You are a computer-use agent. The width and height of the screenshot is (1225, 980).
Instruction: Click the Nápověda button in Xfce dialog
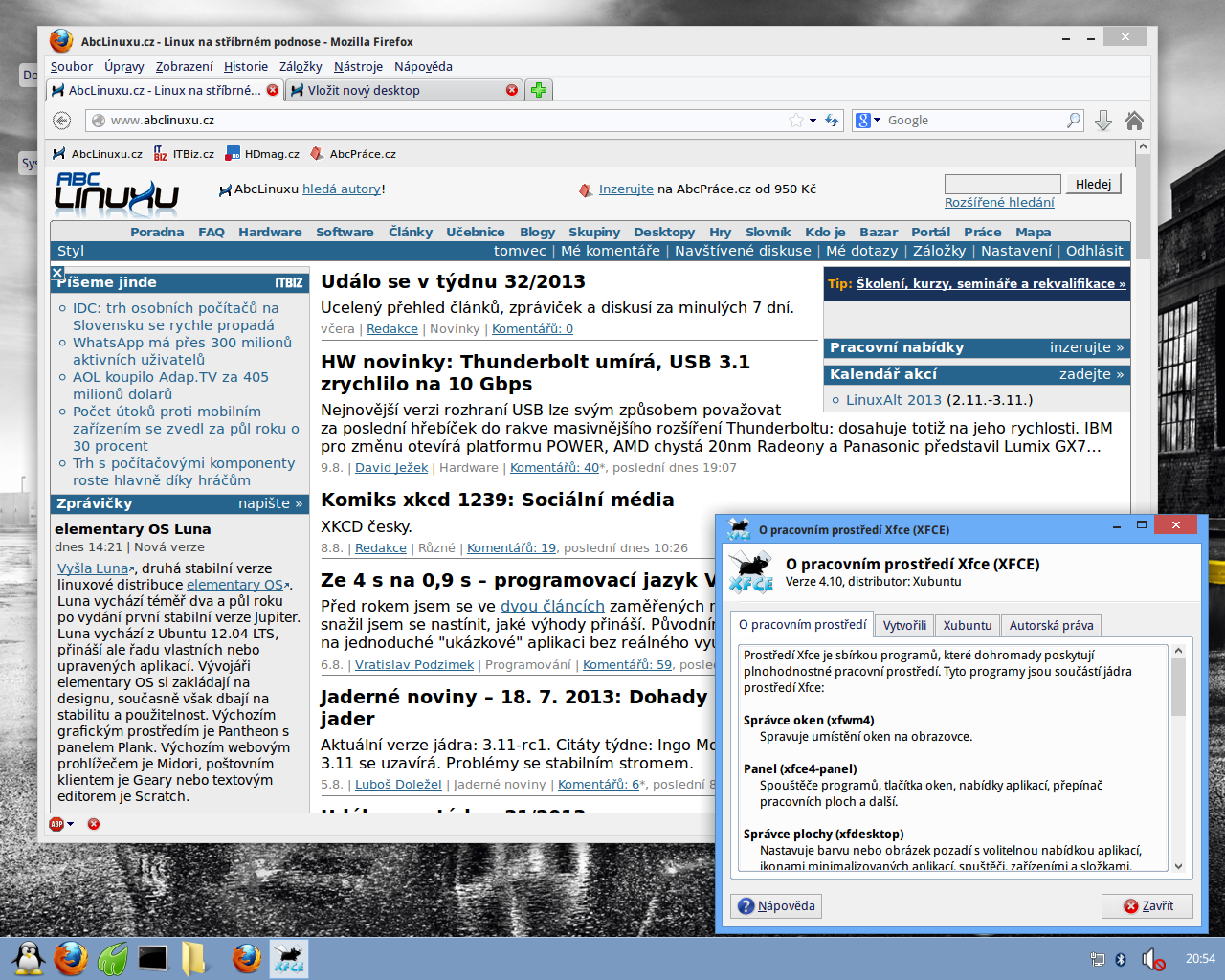776,906
